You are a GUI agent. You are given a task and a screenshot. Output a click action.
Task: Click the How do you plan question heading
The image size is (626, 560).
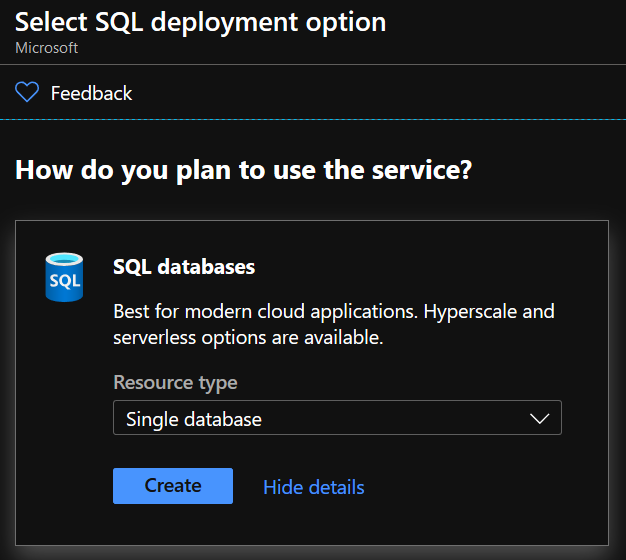[244, 171]
